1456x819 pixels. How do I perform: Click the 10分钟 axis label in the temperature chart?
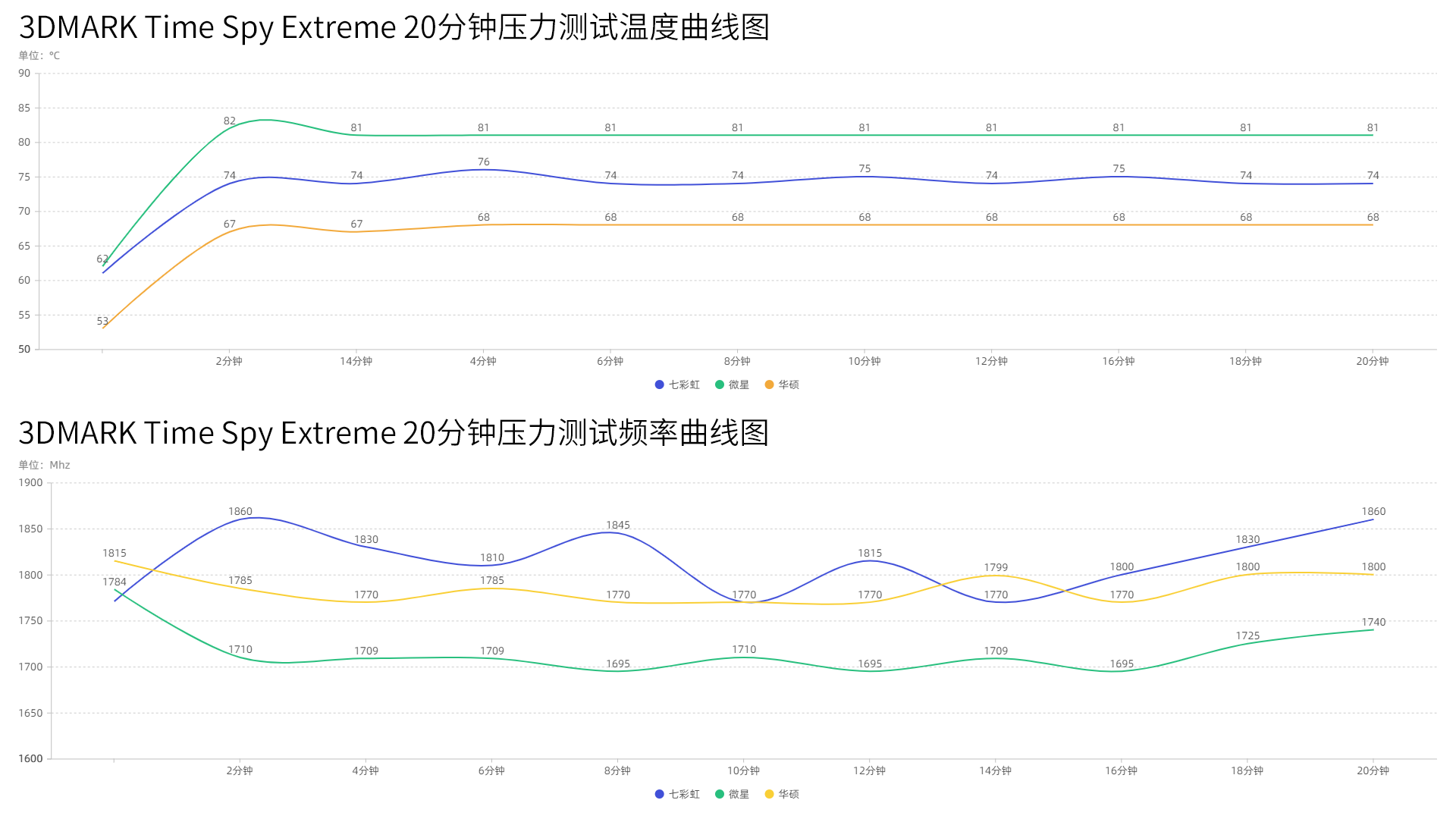(864, 361)
